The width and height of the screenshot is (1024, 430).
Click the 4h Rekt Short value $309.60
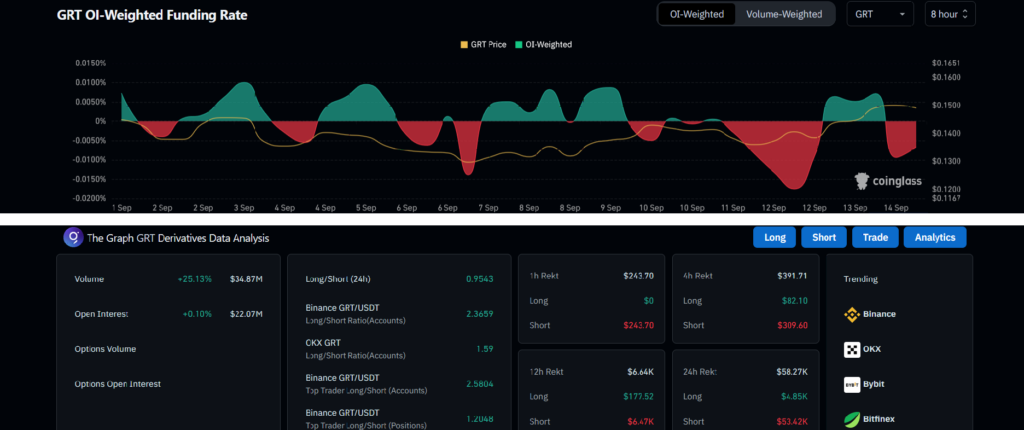click(x=793, y=325)
